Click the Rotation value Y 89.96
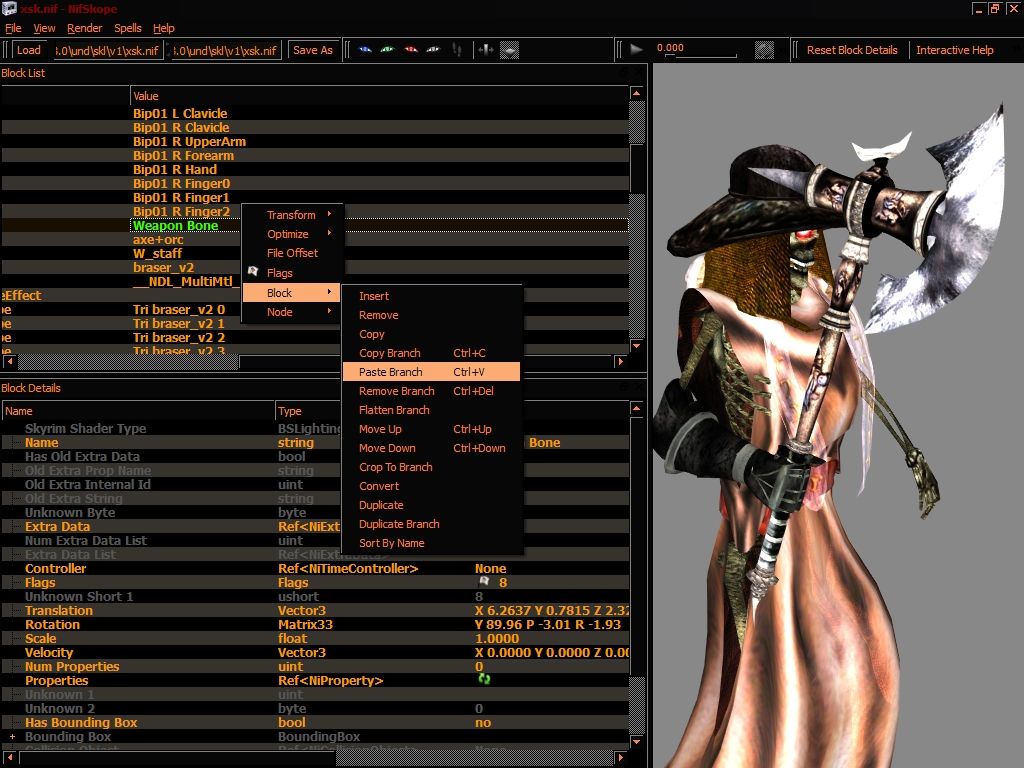 point(548,624)
